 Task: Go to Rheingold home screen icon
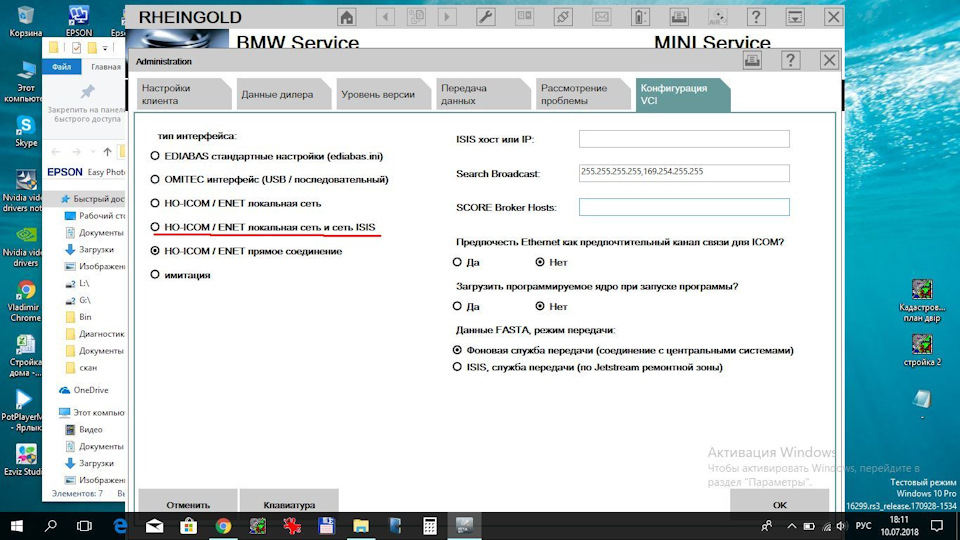[x=347, y=17]
